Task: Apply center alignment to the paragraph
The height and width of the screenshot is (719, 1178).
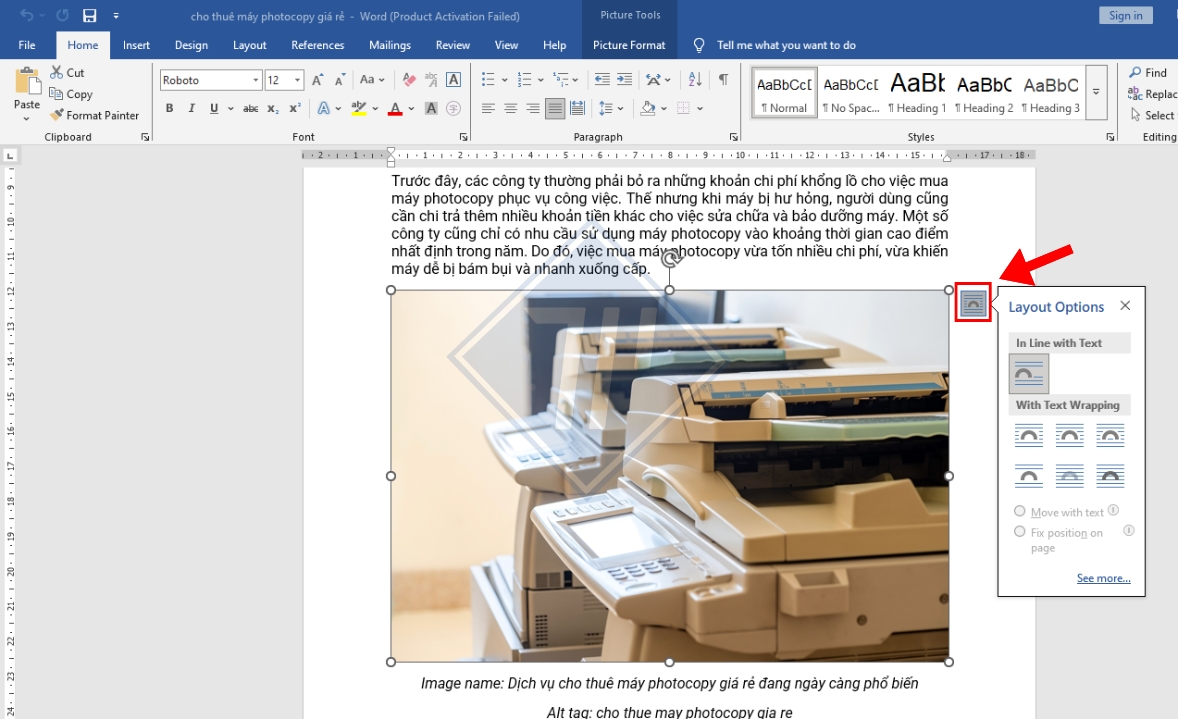Action: [x=510, y=109]
